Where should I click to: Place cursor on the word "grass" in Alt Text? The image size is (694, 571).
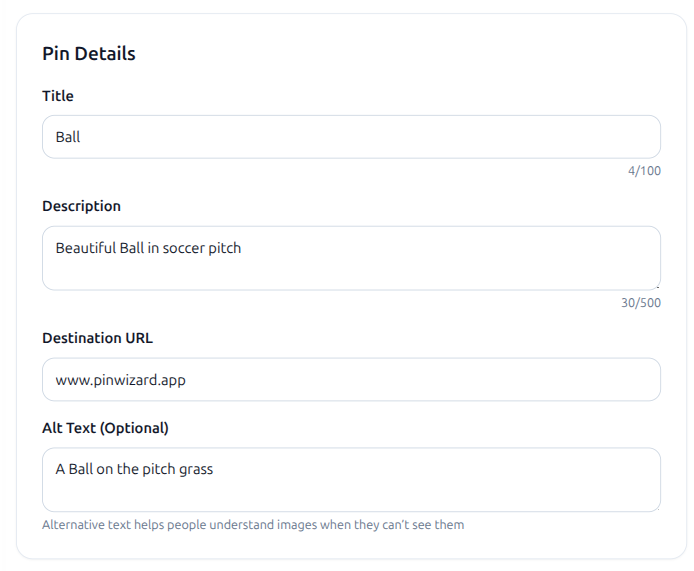pos(194,469)
